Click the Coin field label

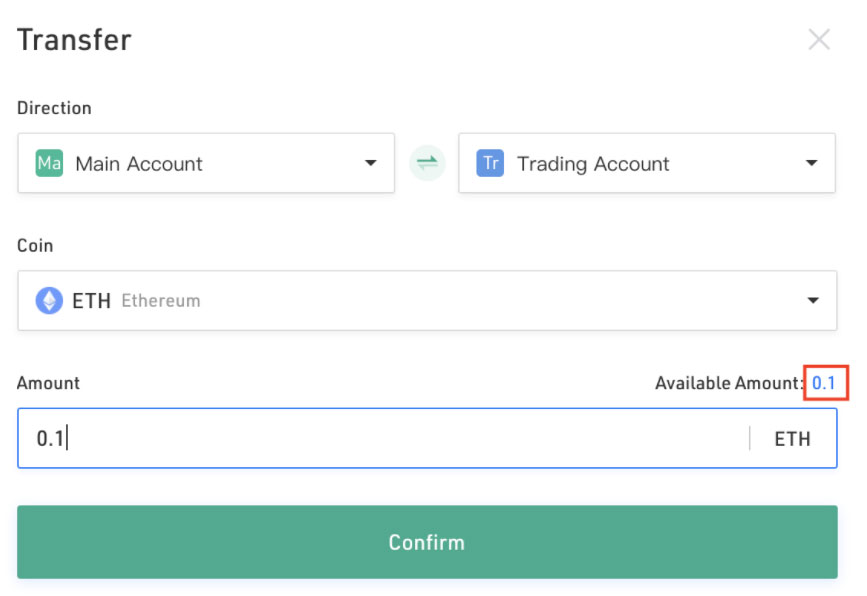pos(35,245)
